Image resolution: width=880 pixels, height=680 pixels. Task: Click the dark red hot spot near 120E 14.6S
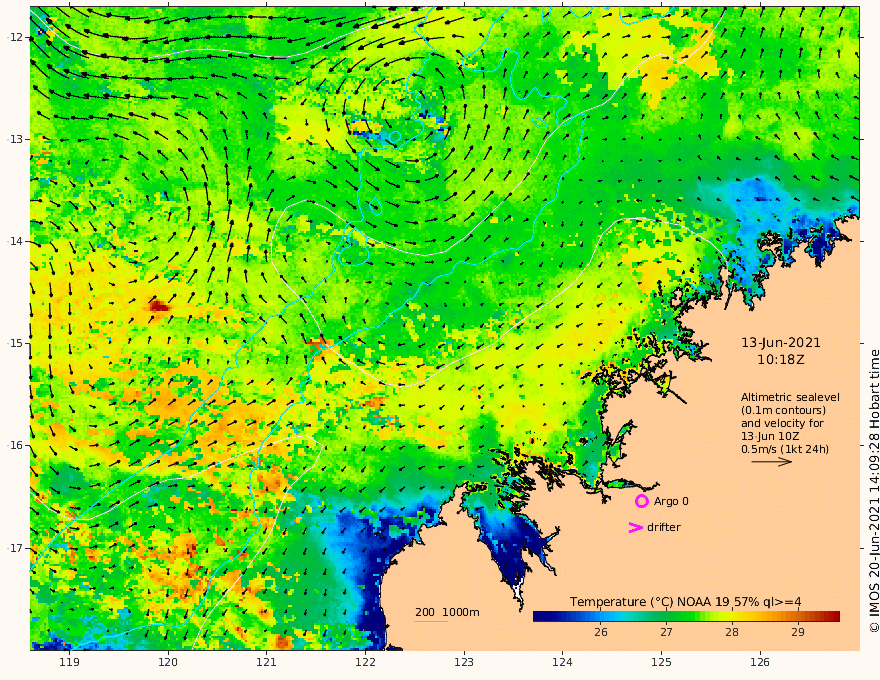click(x=159, y=306)
